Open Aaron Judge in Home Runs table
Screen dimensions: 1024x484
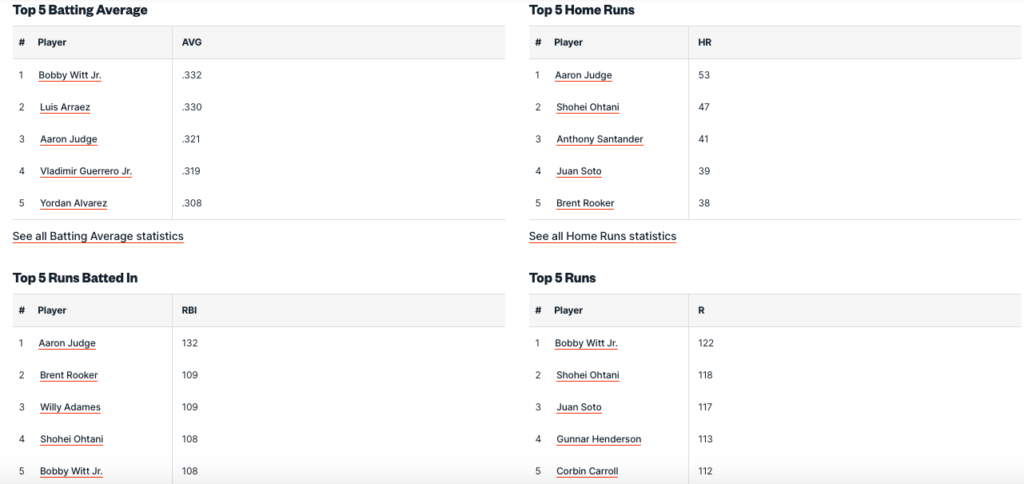pyautogui.click(x=583, y=75)
